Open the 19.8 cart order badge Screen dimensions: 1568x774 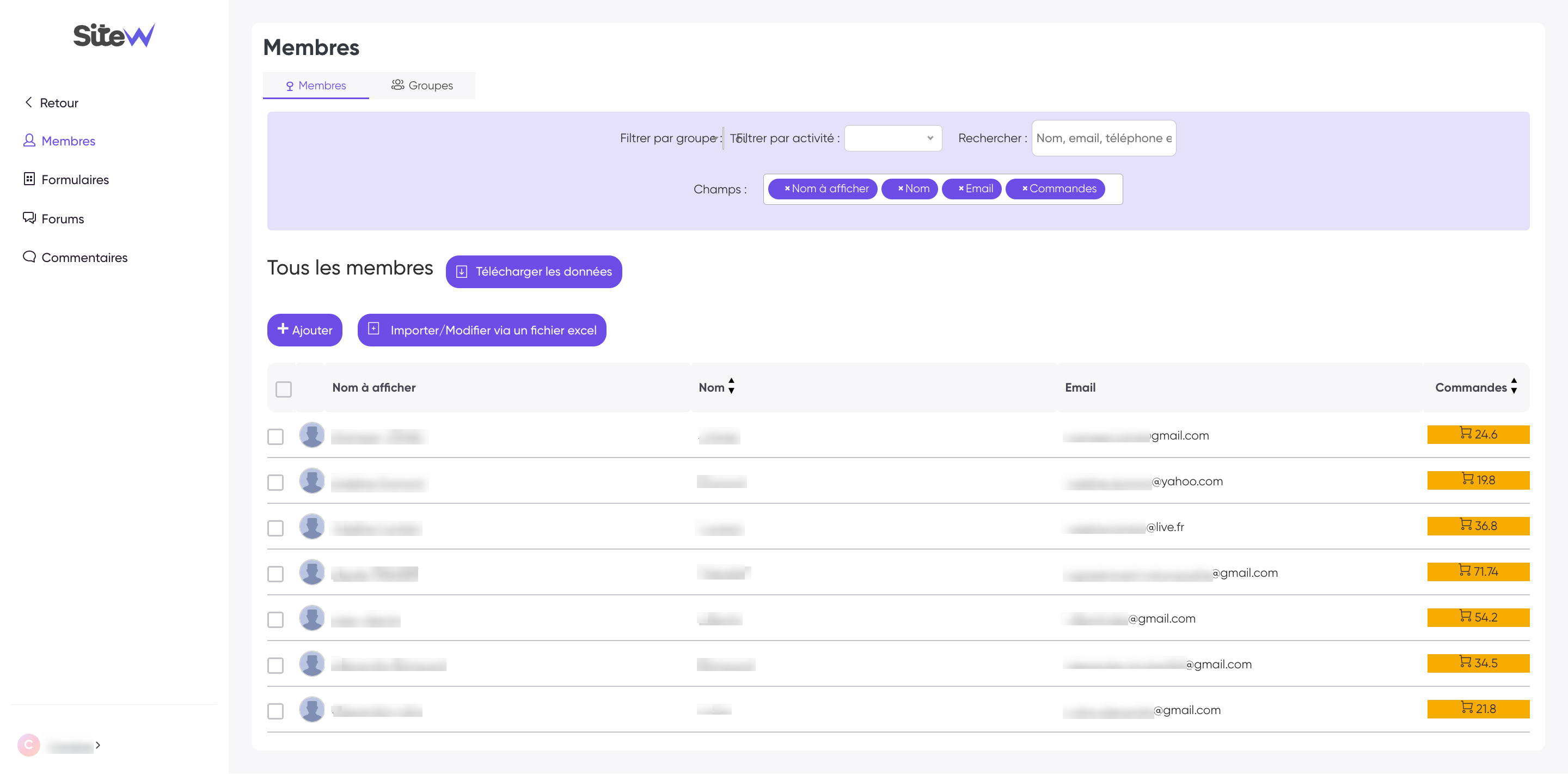(x=1478, y=480)
